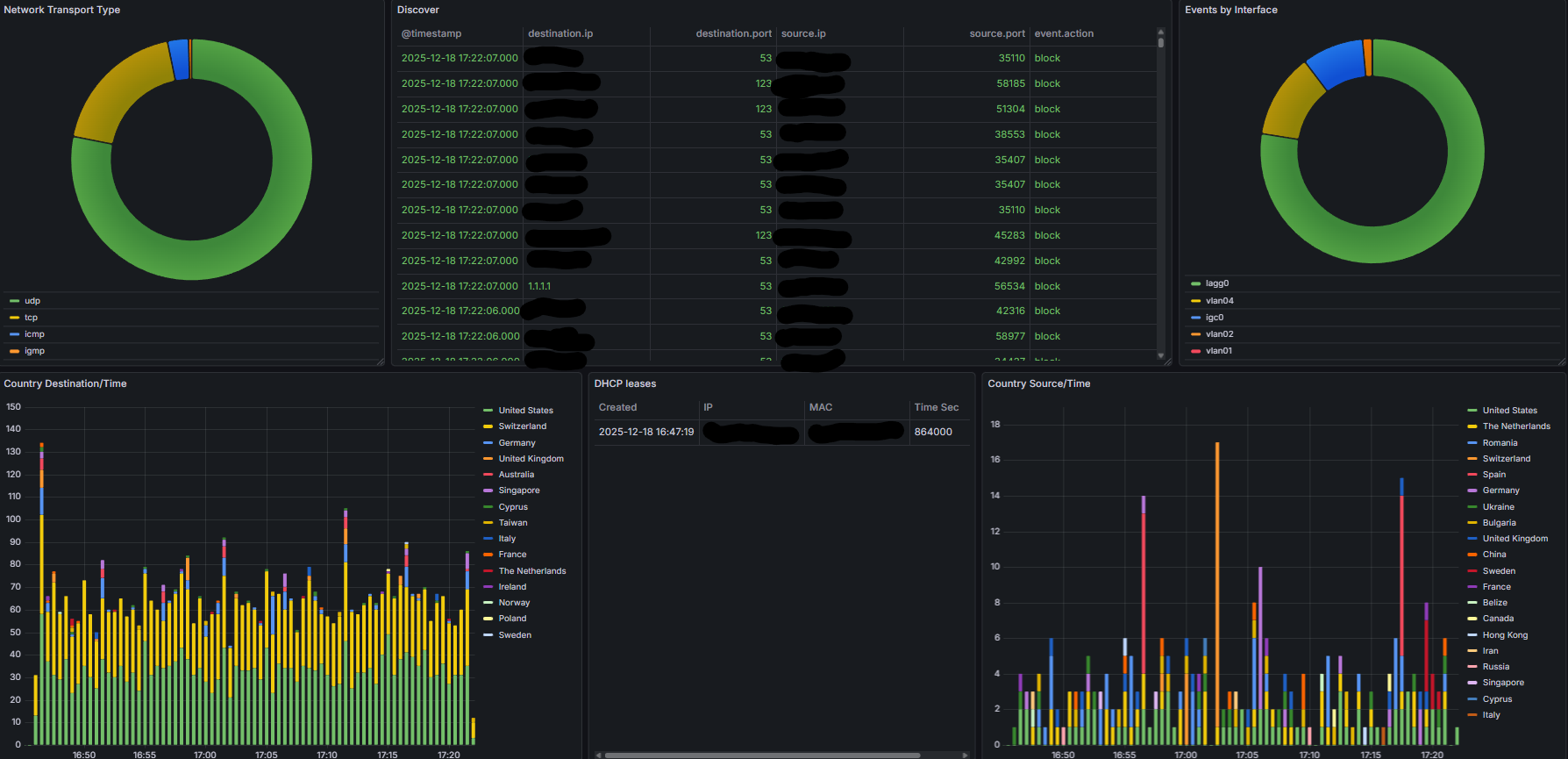Click the Discover table scroll-up arrow
1568x759 pixels.
coord(1161,31)
